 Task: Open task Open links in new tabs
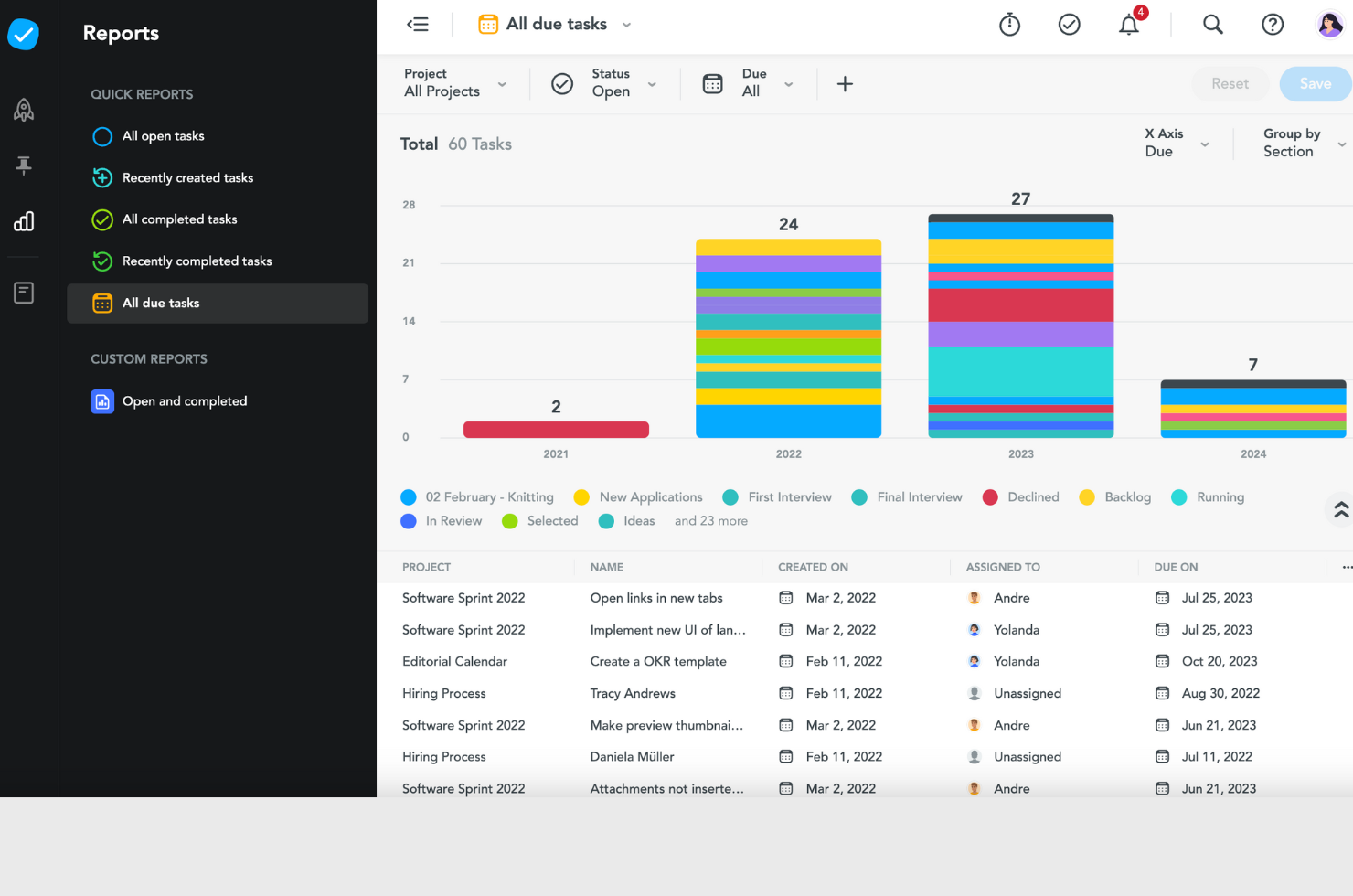[656, 598]
